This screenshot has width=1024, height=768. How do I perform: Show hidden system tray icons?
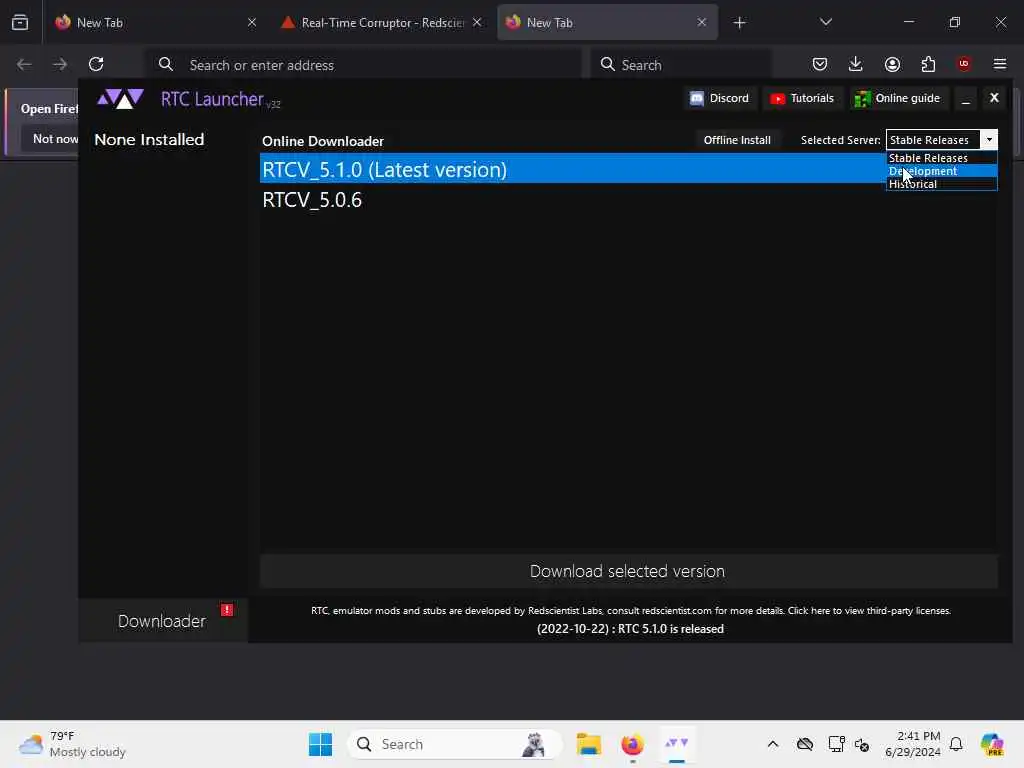click(773, 744)
